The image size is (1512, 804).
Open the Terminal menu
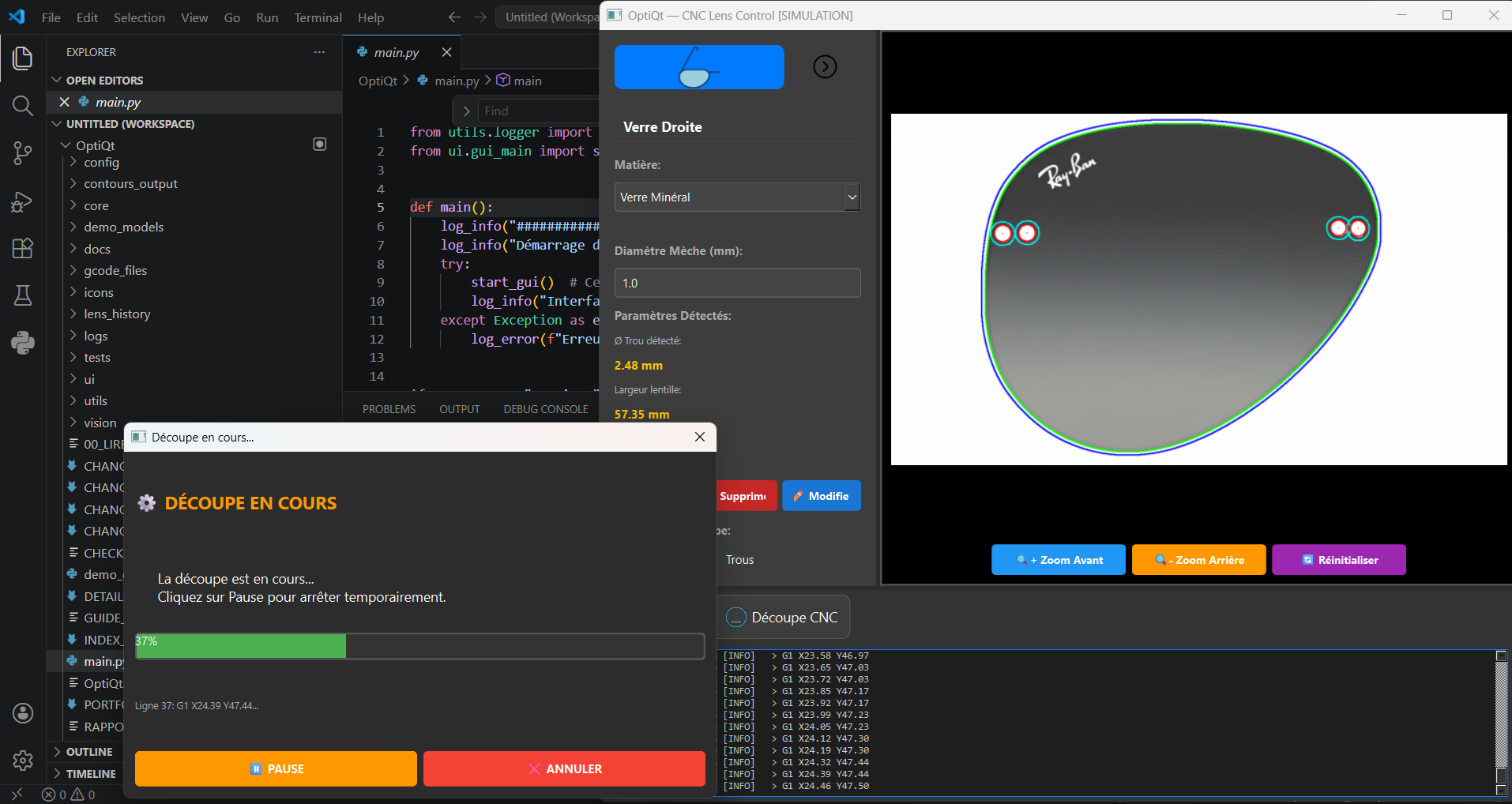(318, 17)
